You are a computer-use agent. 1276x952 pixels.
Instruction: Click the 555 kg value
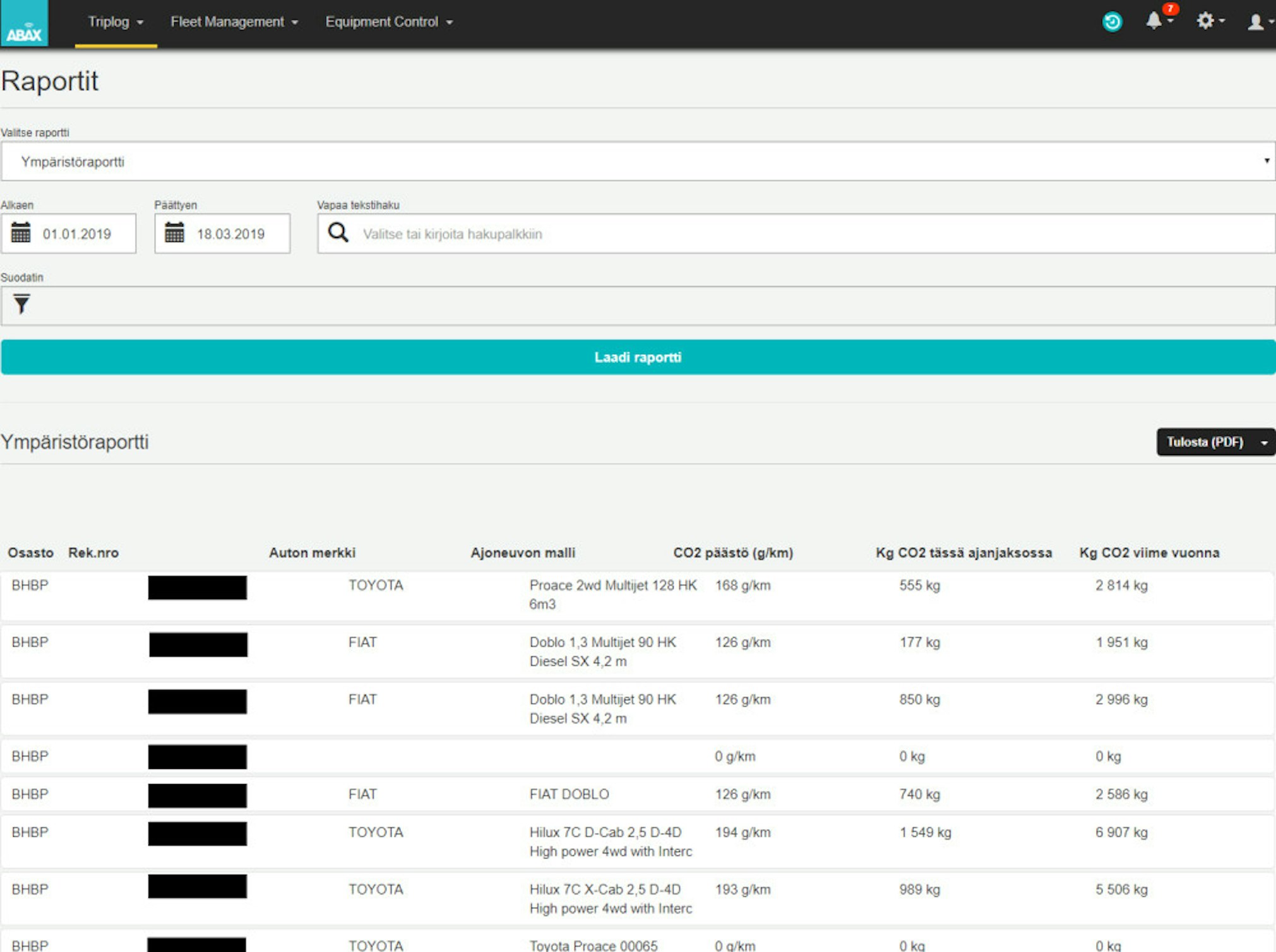pos(919,585)
